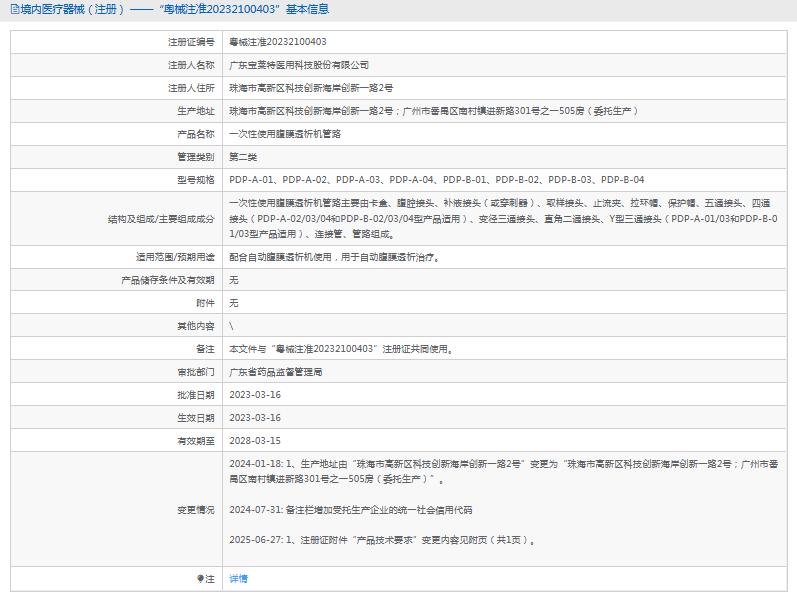Select the model list starting PDP-A-01
Screen dimensions: 797x598
[437, 180]
